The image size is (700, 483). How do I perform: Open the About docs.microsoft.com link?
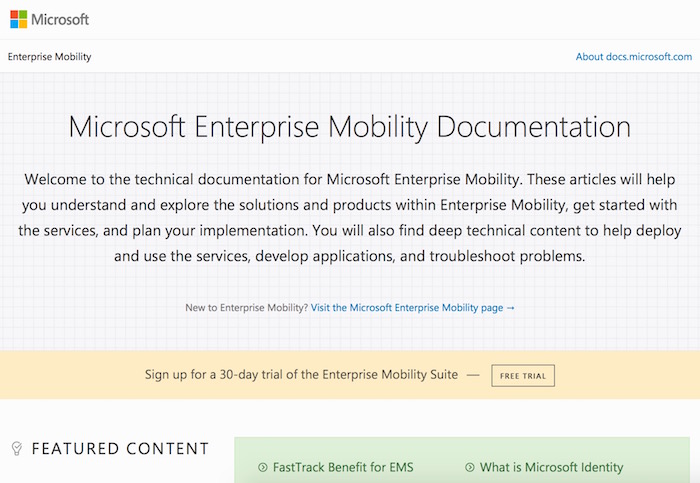[633, 57]
